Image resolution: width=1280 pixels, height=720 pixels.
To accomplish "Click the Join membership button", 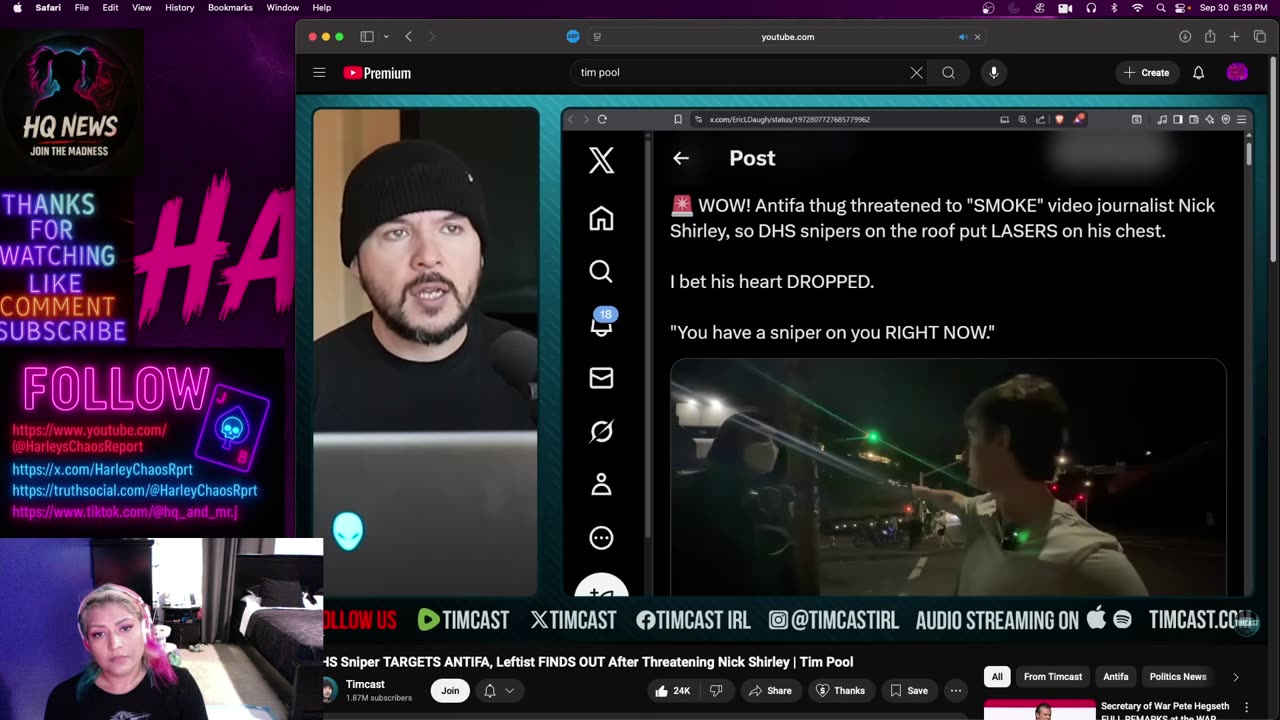I will click(x=450, y=690).
